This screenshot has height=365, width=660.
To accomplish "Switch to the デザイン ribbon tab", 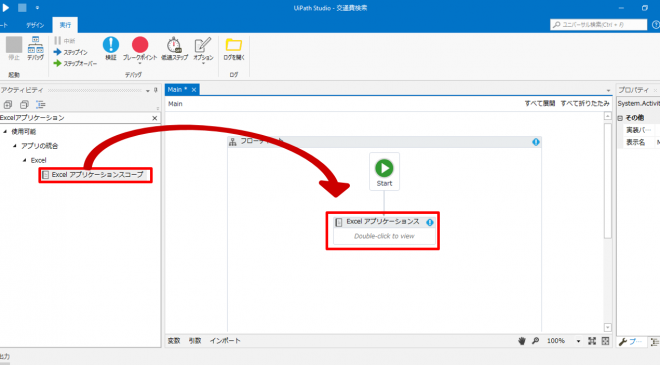I will (35, 25).
